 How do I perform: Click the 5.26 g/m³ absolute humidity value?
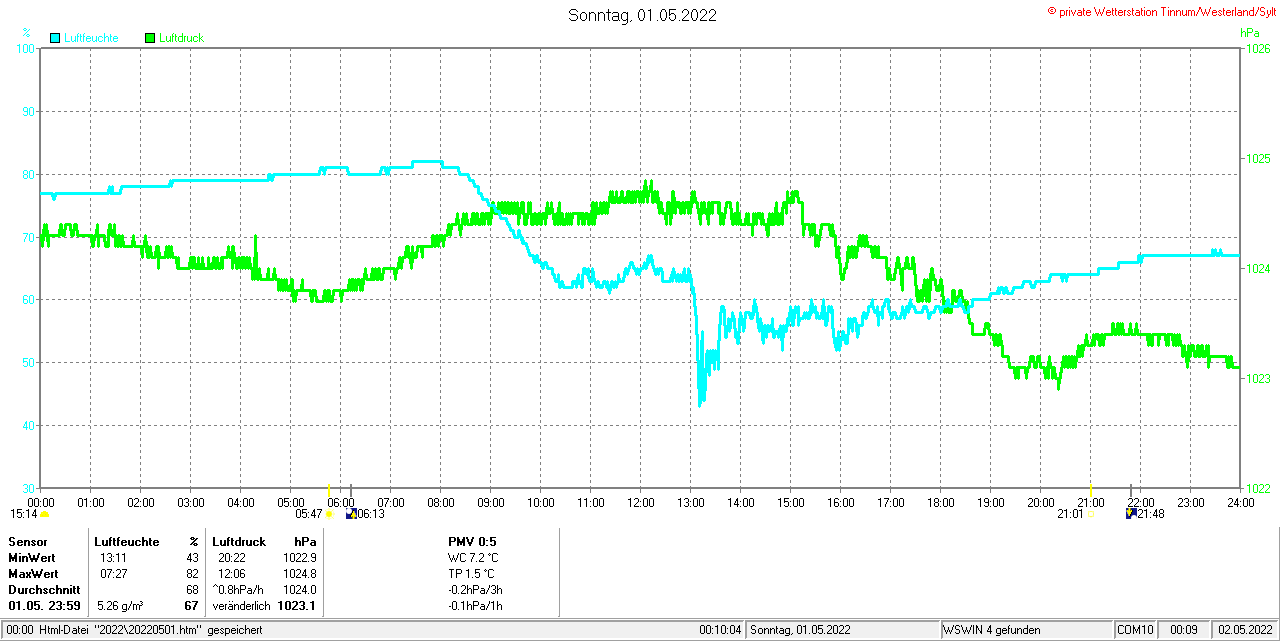pos(120,606)
